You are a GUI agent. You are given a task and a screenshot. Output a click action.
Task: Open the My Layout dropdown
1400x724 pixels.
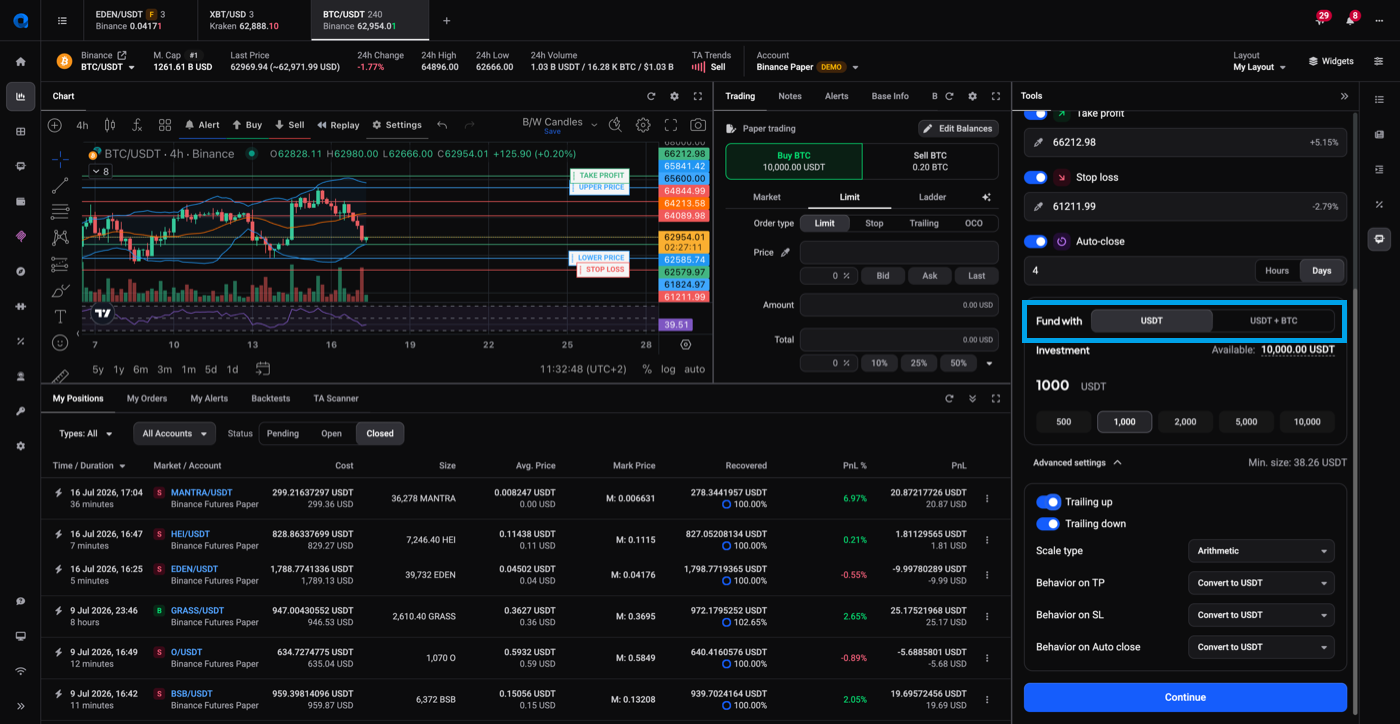click(x=1259, y=67)
